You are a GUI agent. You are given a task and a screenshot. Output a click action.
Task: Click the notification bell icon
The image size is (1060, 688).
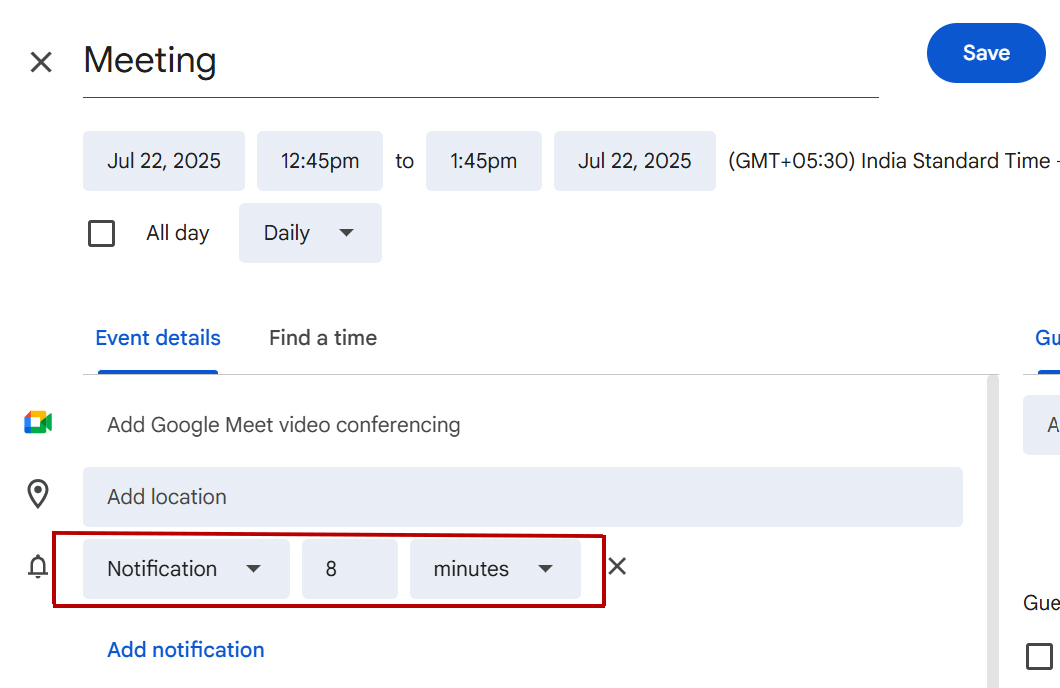click(38, 566)
